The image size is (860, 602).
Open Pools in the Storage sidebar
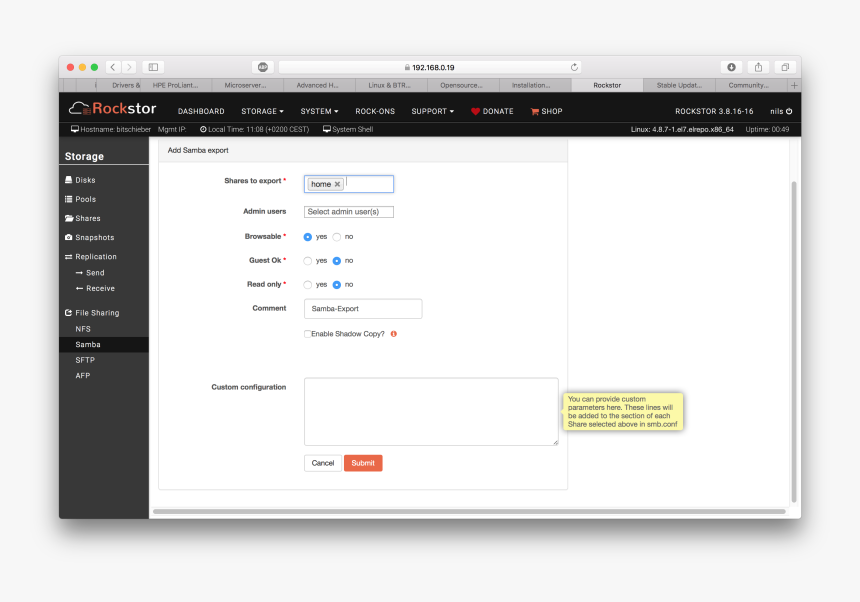coord(80,199)
